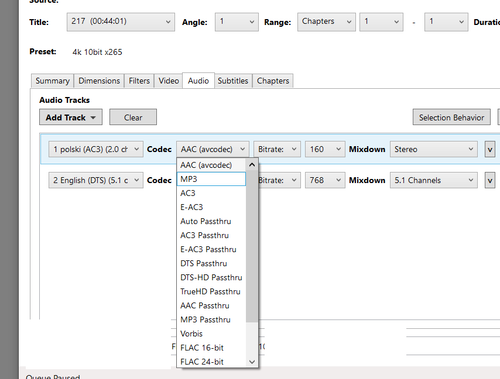Click the codec list scrollbar thumb
The width and height of the screenshot is (500, 379).
252,246
